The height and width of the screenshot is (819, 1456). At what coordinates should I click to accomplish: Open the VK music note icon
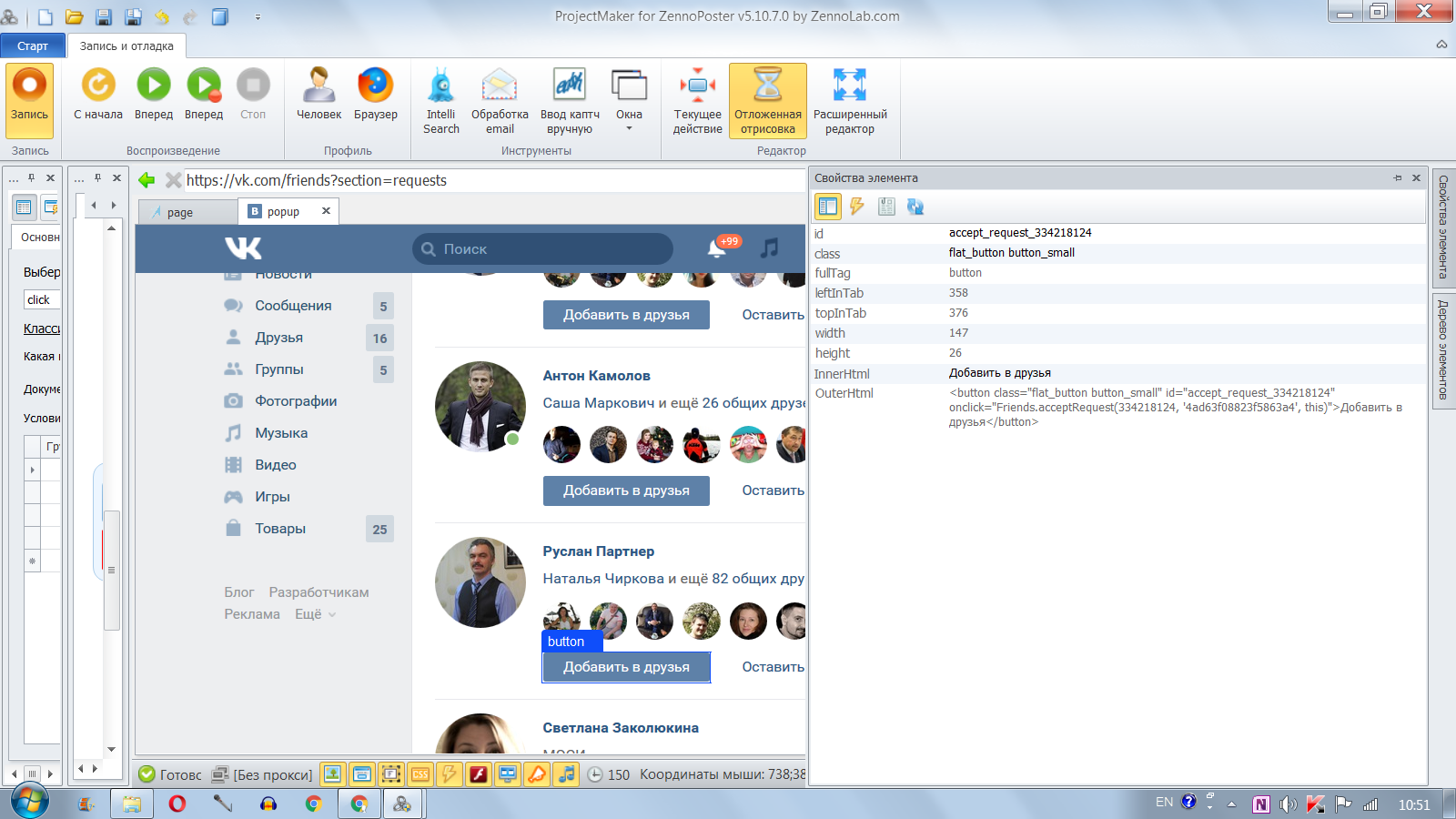770,248
